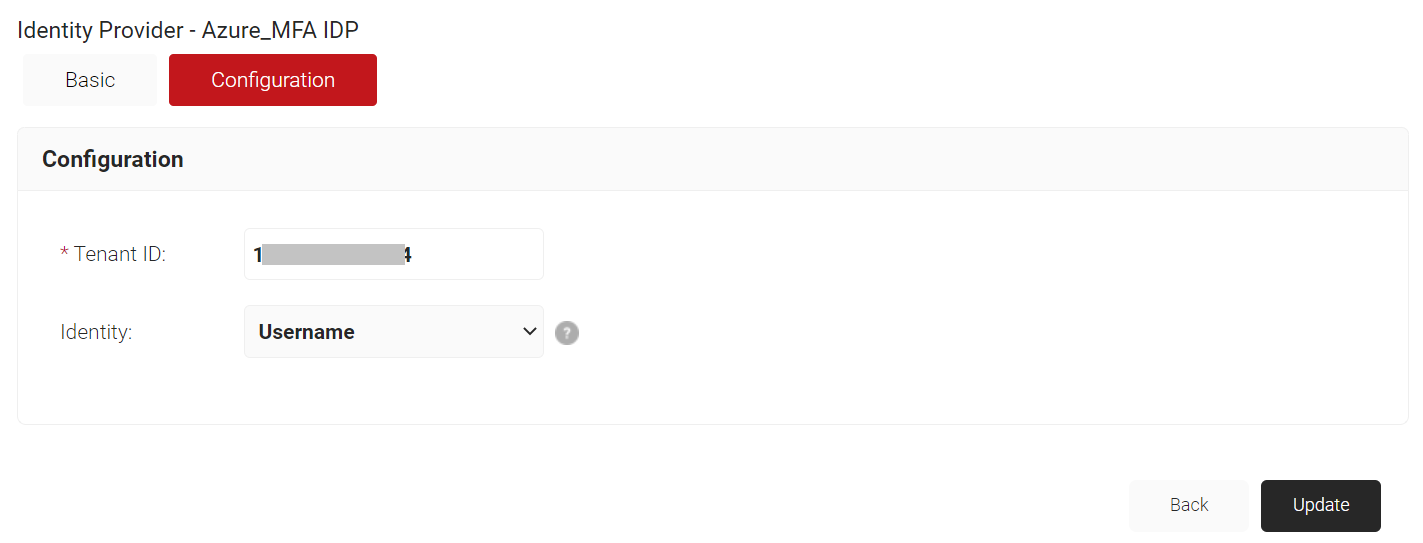The height and width of the screenshot is (543, 1423).
Task: Click the Identity field label
Action: coord(96,332)
